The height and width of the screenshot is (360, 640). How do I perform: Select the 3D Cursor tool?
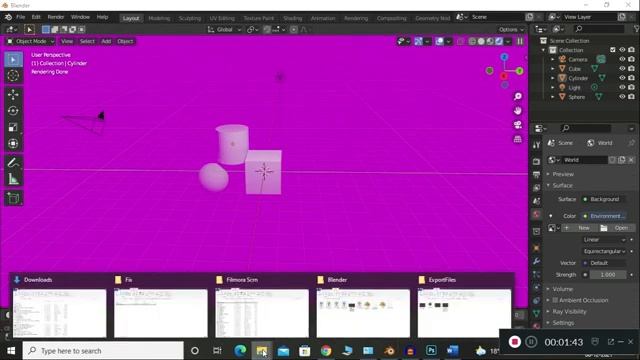point(13,76)
